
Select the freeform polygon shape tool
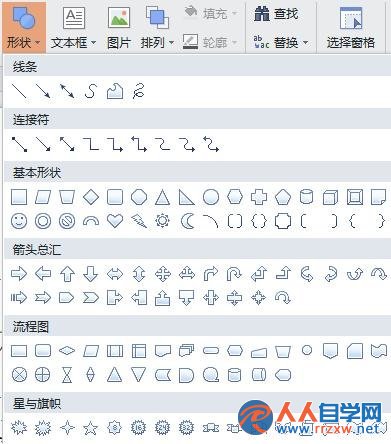115,91
